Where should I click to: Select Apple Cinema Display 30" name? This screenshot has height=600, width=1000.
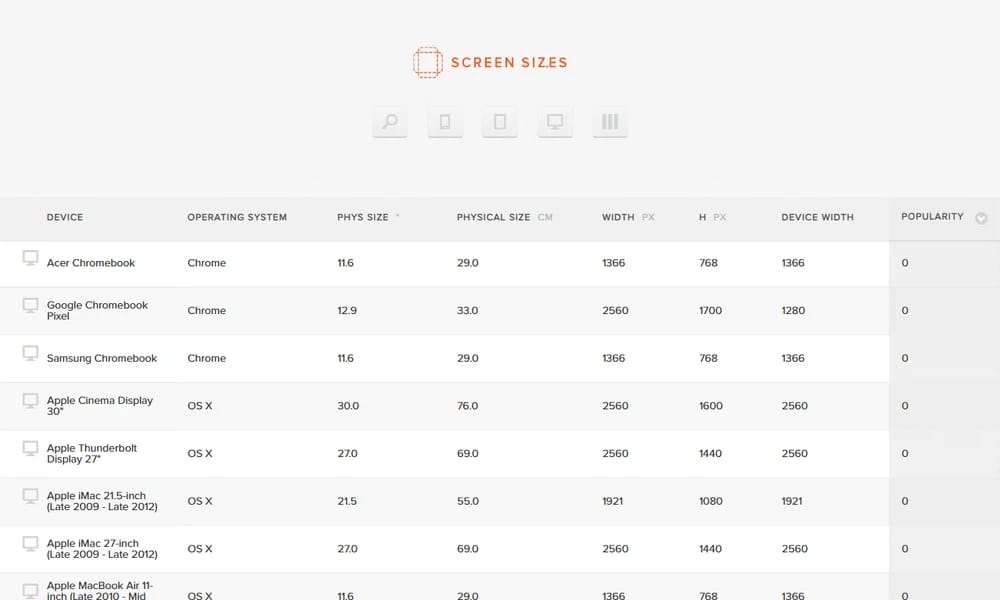(99, 406)
